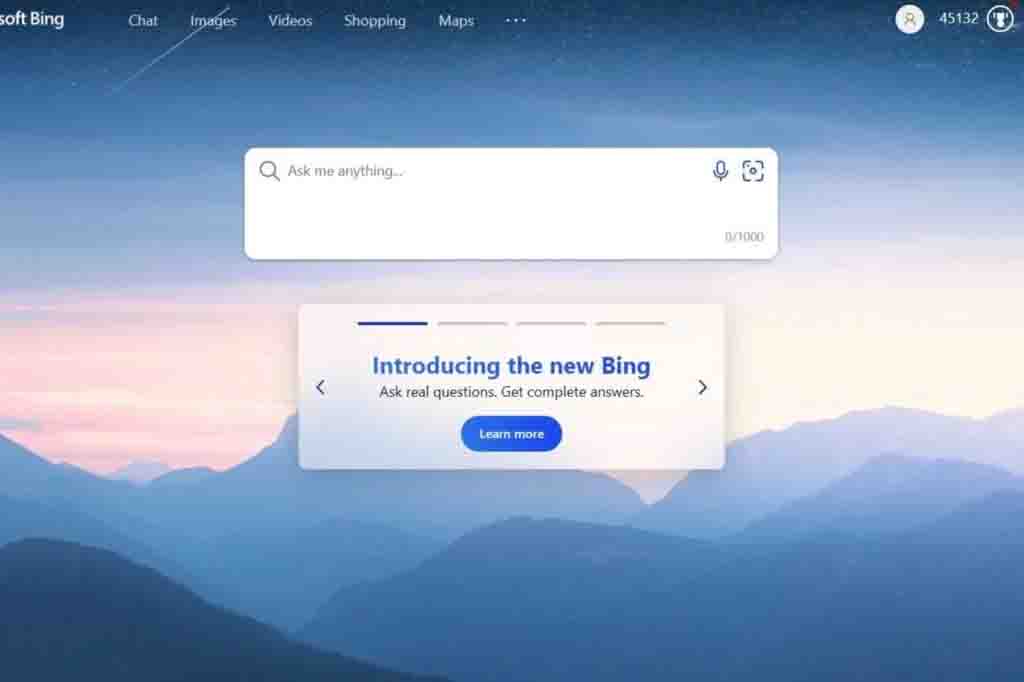1024x682 pixels.
Task: Click the Microsoft Bing logo
Action: click(32, 19)
